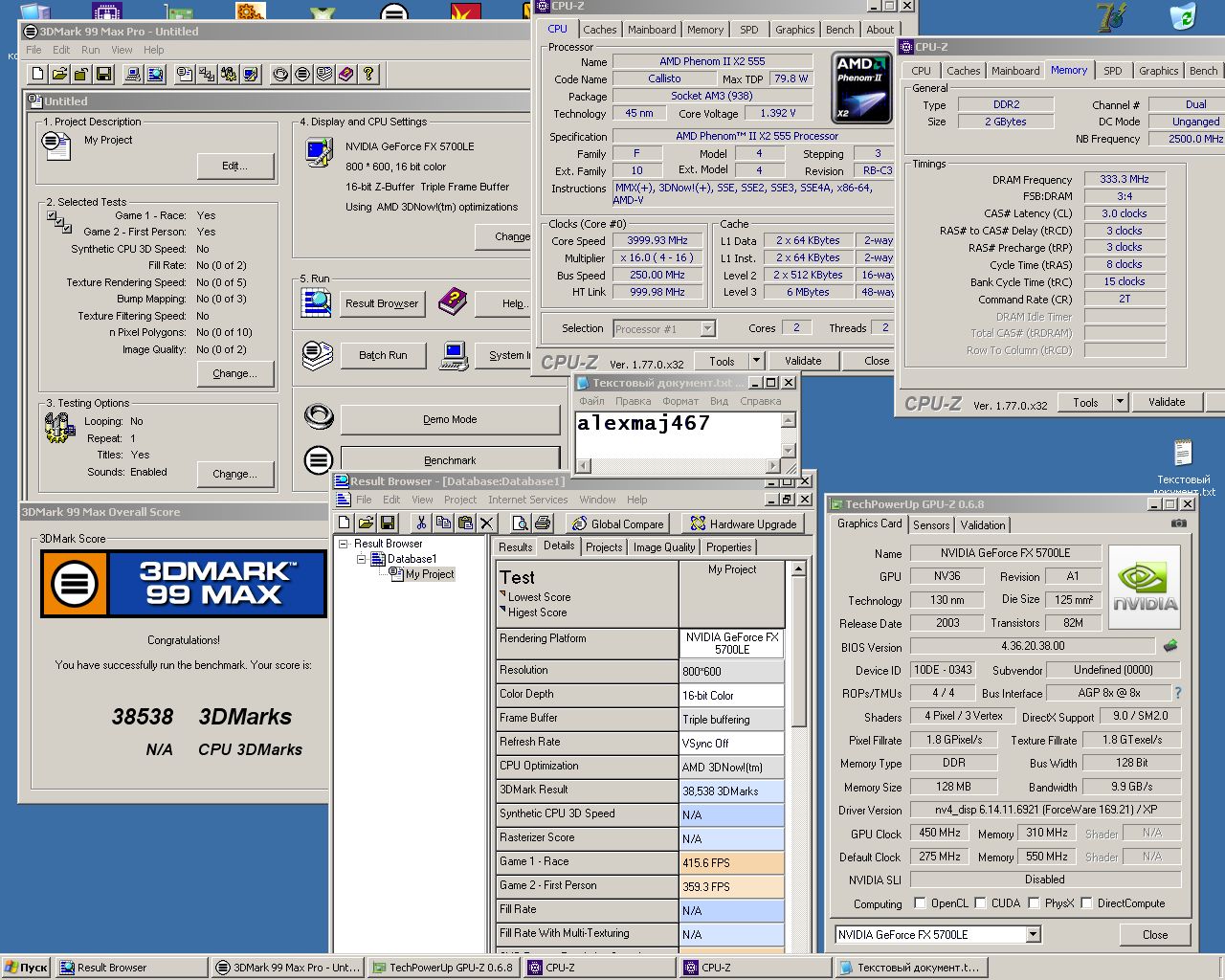This screenshot has width=1225, height=980.
Task: Click Benchmark circle icon in 3DMark toolbar
Action: click(302, 74)
